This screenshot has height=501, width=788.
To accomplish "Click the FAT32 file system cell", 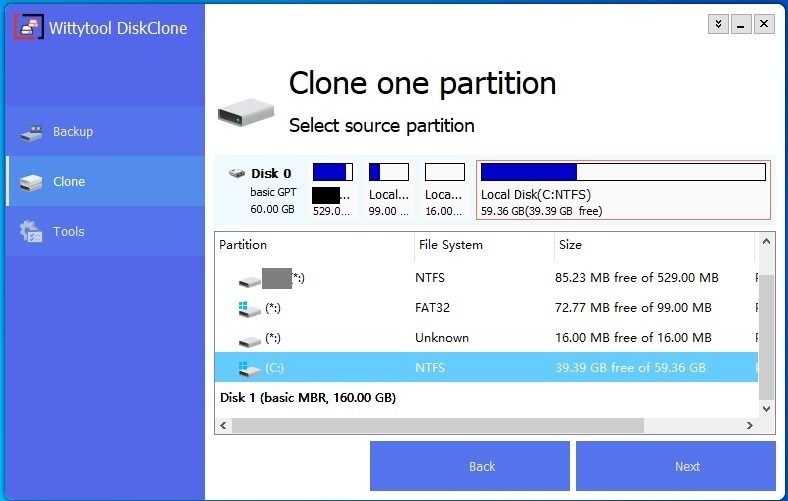I will click(432, 308).
